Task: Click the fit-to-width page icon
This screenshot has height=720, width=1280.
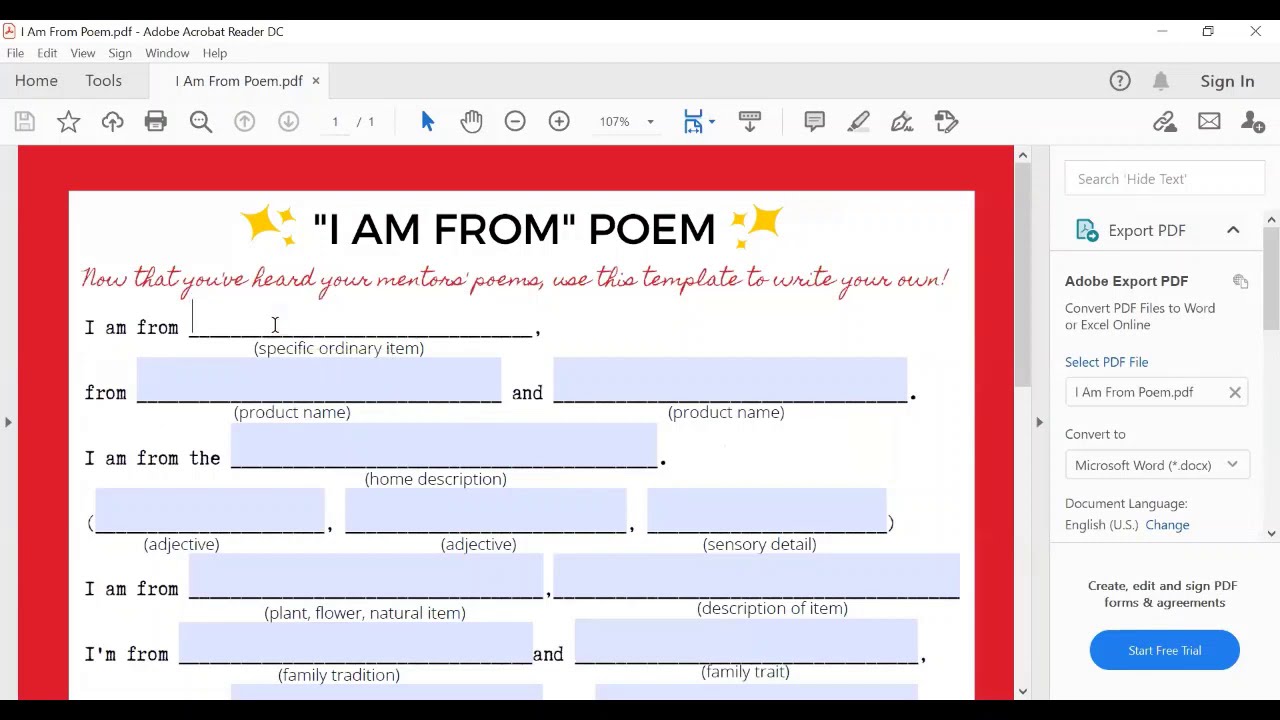Action: click(x=693, y=122)
